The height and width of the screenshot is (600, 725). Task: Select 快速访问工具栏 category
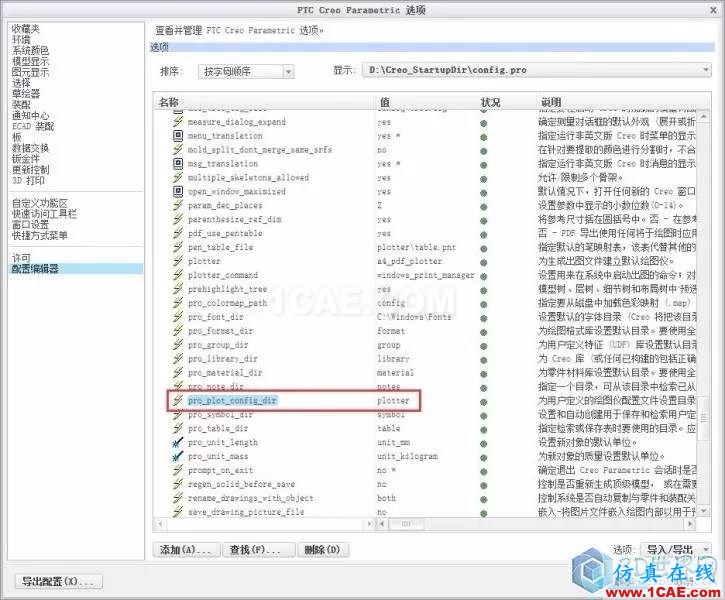pos(44,214)
